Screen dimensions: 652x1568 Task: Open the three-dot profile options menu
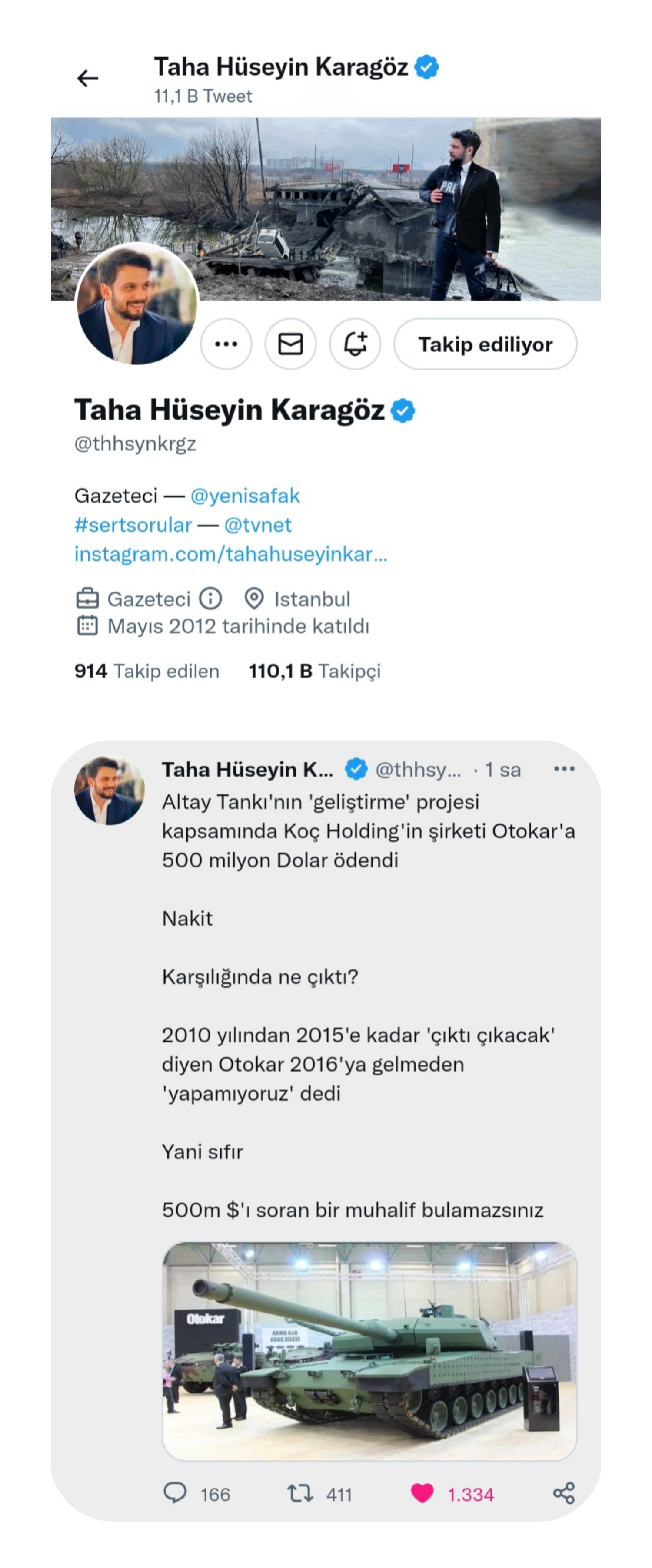pyautogui.click(x=226, y=344)
